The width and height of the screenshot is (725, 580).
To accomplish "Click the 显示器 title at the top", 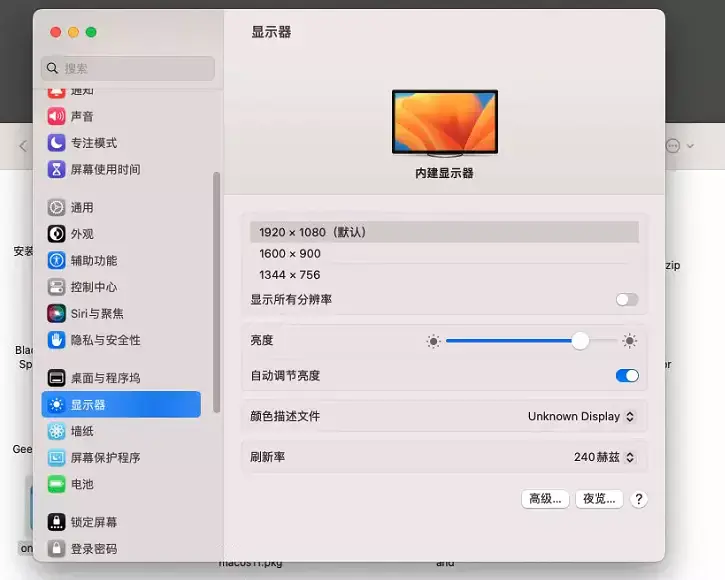I will pos(271,32).
